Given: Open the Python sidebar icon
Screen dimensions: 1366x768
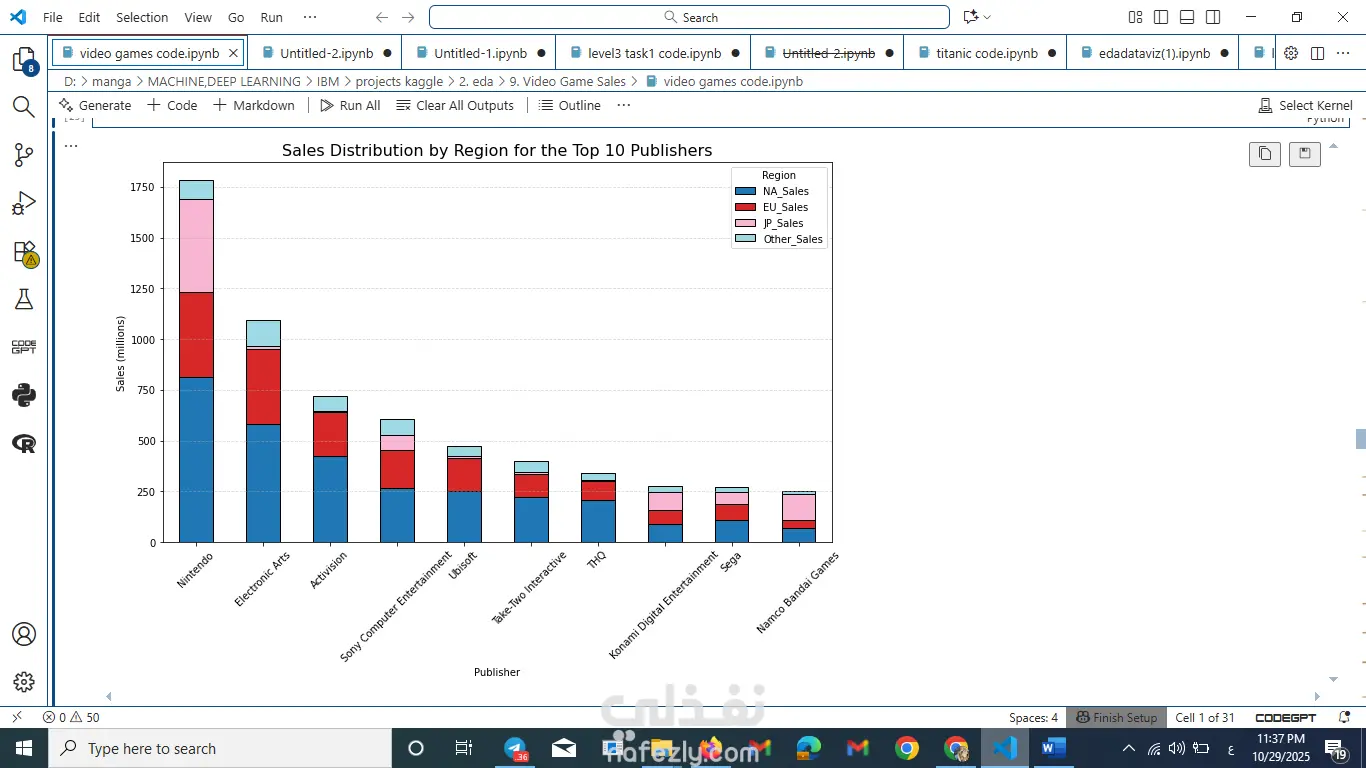Looking at the screenshot, I should point(24,395).
